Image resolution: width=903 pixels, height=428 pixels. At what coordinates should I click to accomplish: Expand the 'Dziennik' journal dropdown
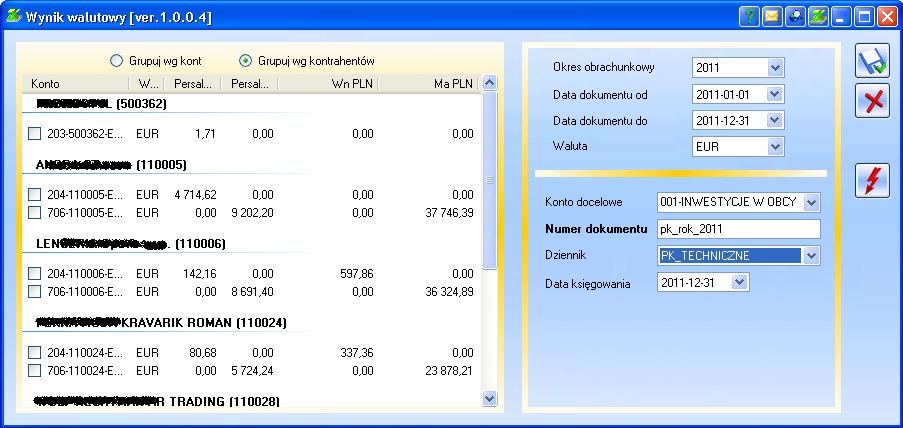(811, 256)
